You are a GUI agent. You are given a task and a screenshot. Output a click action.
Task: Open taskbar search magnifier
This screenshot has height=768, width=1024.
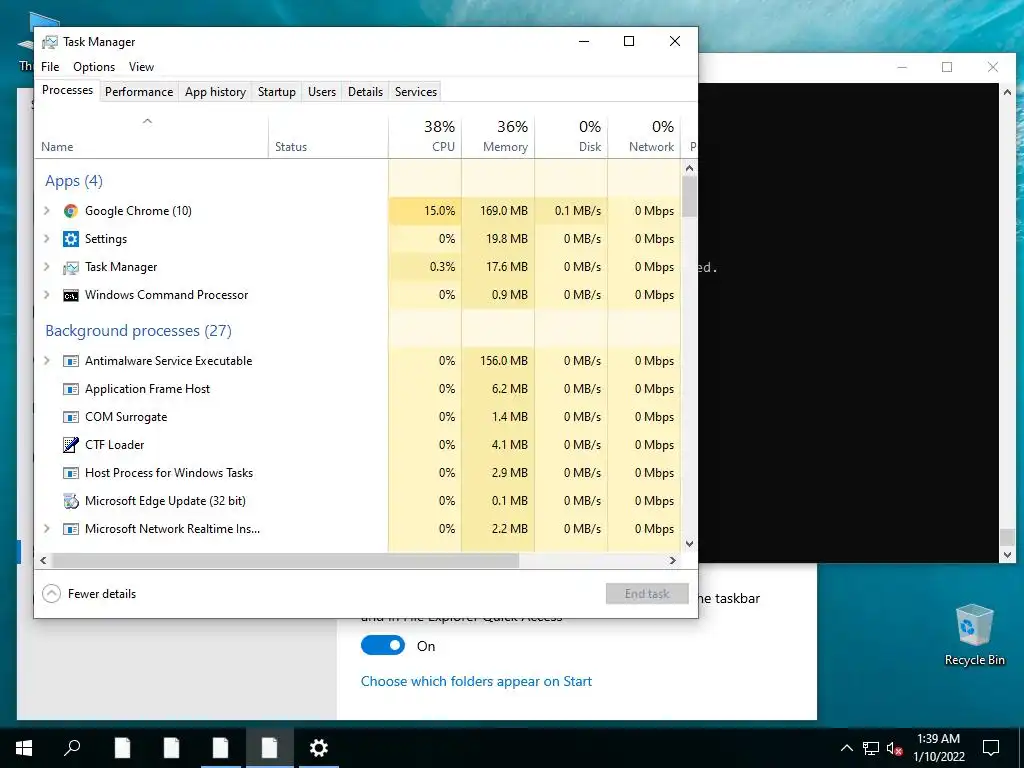tap(72, 748)
